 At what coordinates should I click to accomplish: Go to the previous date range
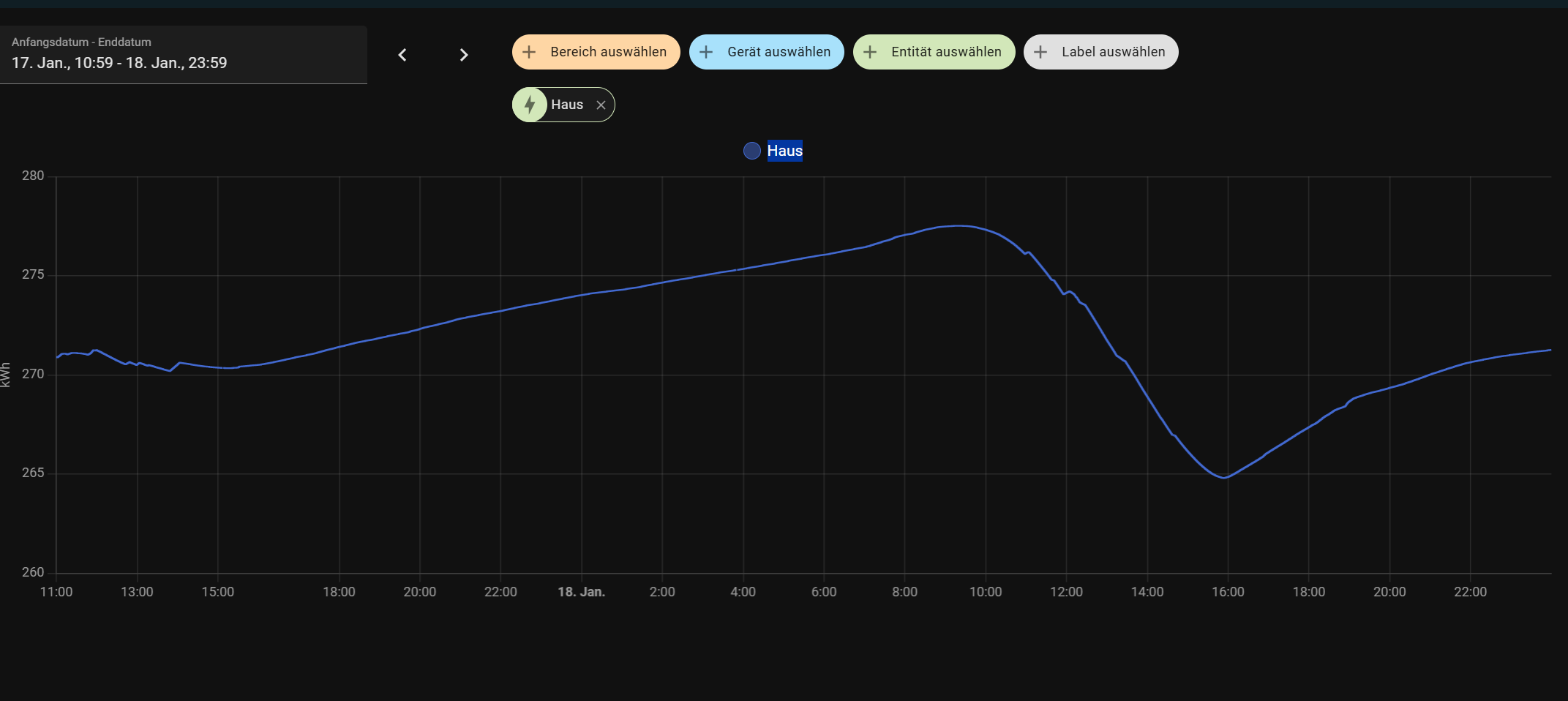point(402,55)
